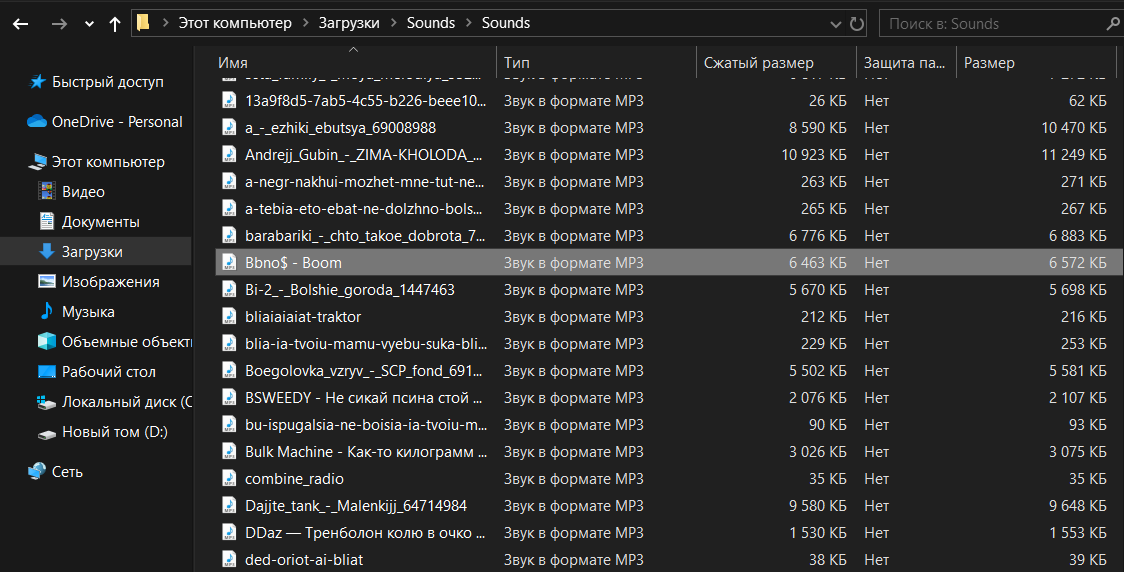1124x572 pixels.
Task: Click MP3 icon of bliaiaiaiat-traktor
Action: click(229, 317)
